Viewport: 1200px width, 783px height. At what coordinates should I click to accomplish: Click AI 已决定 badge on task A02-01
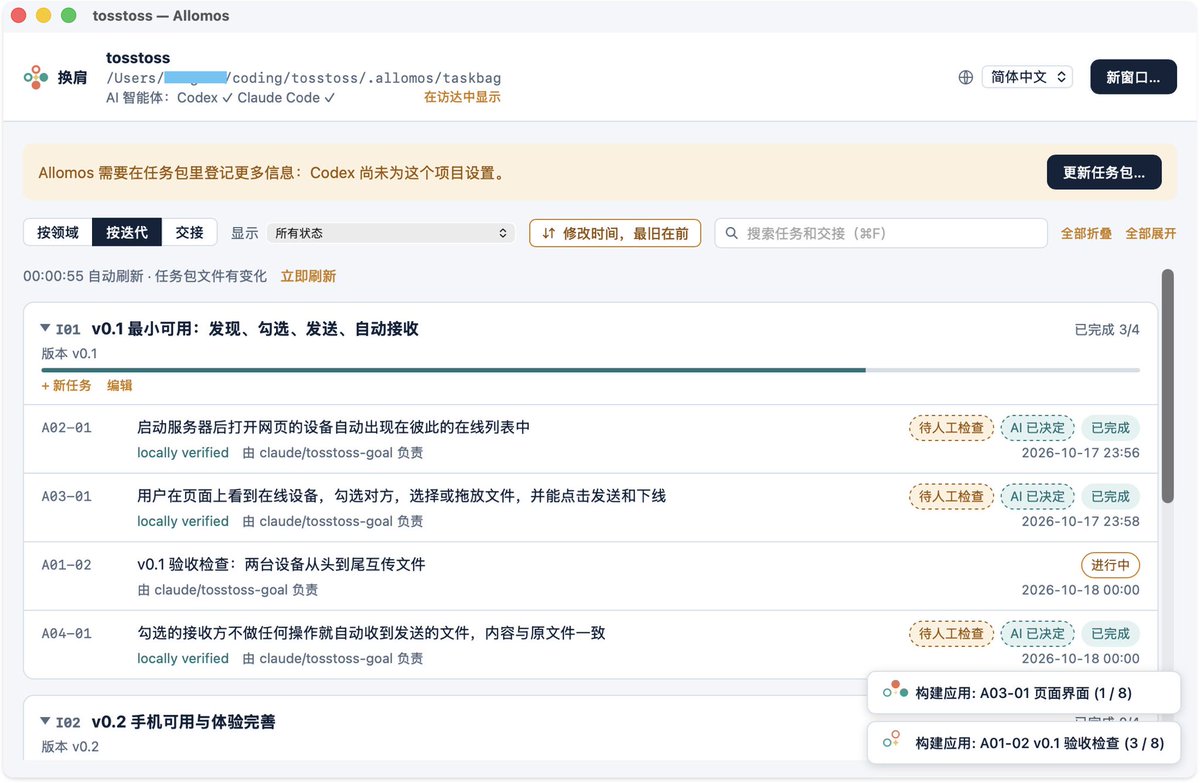[1037, 427]
